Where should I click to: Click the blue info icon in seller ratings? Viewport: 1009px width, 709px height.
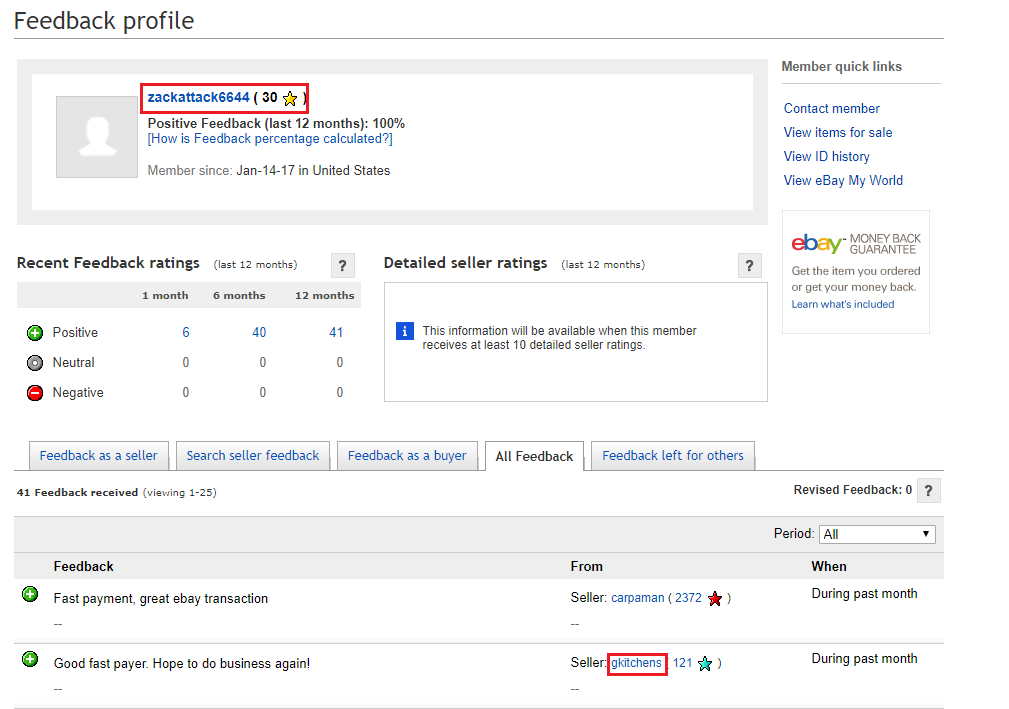pyautogui.click(x=405, y=331)
